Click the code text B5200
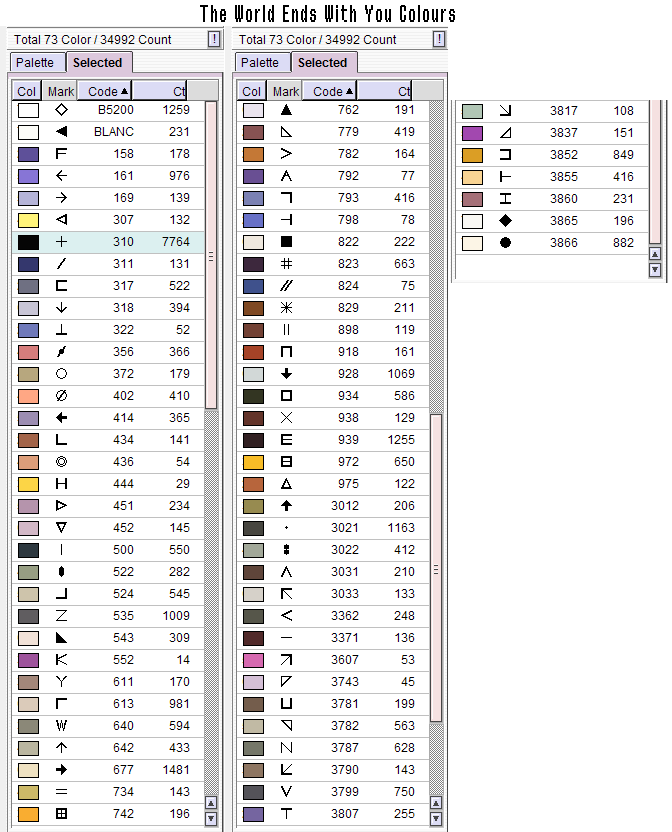 point(116,110)
